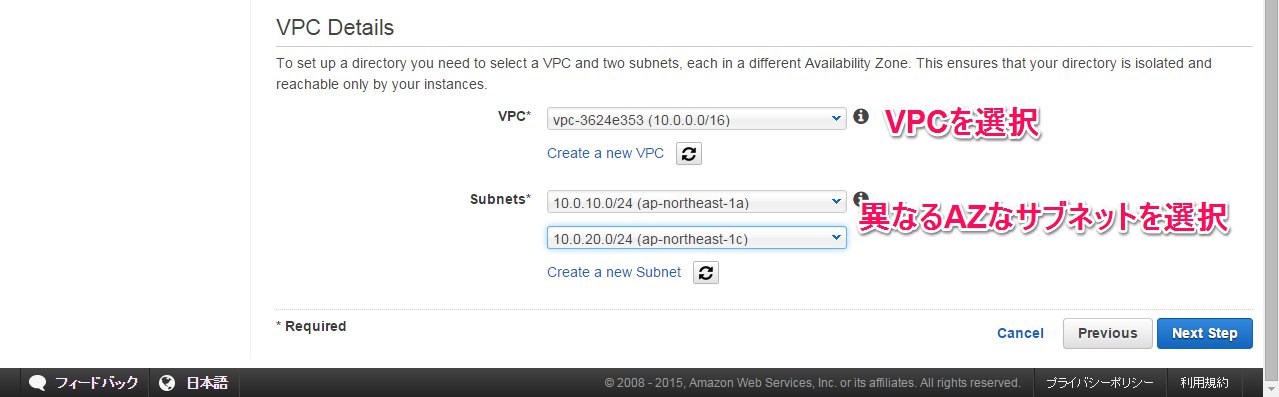Click the info icon next to Subnets
This screenshot has width=1279, height=397.
pos(861,198)
